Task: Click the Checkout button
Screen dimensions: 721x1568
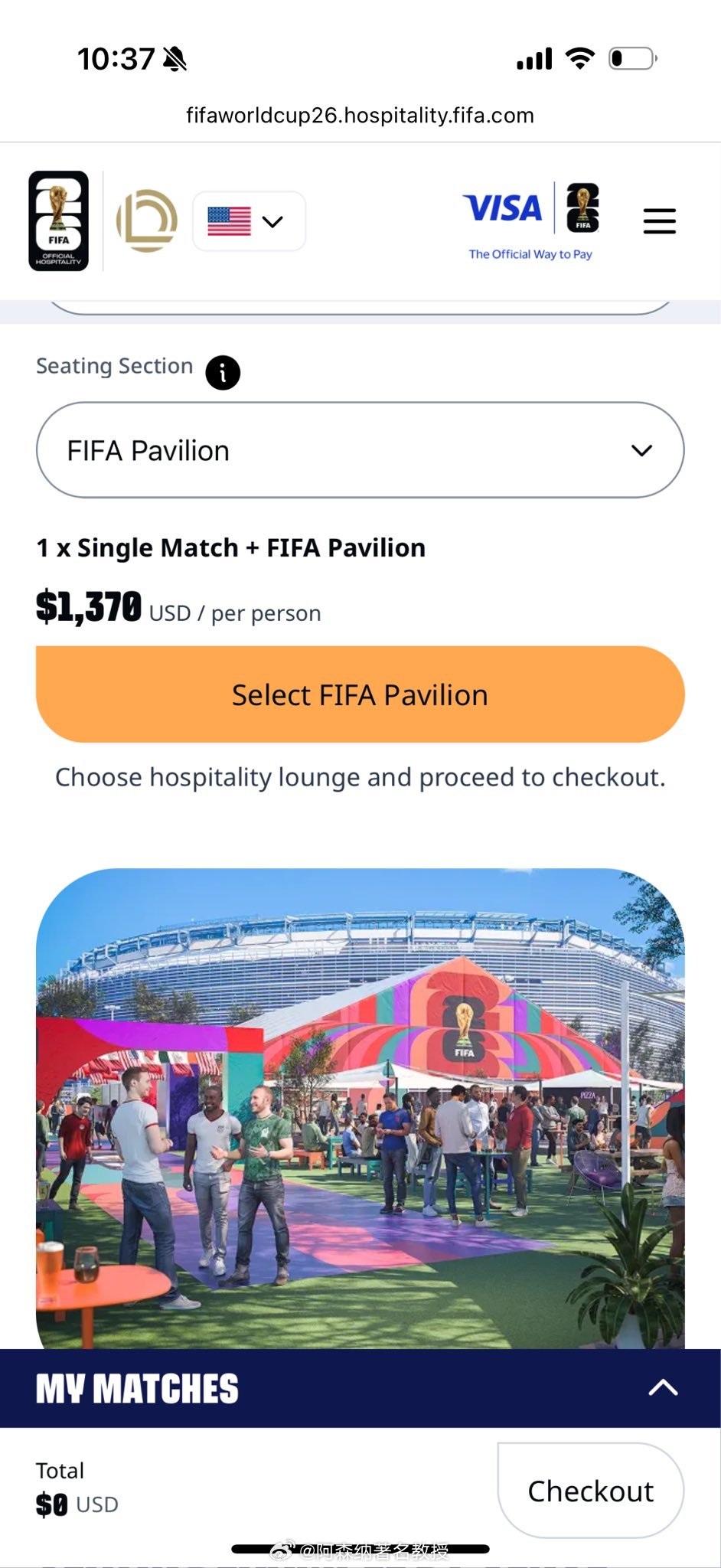Action: (x=590, y=1490)
